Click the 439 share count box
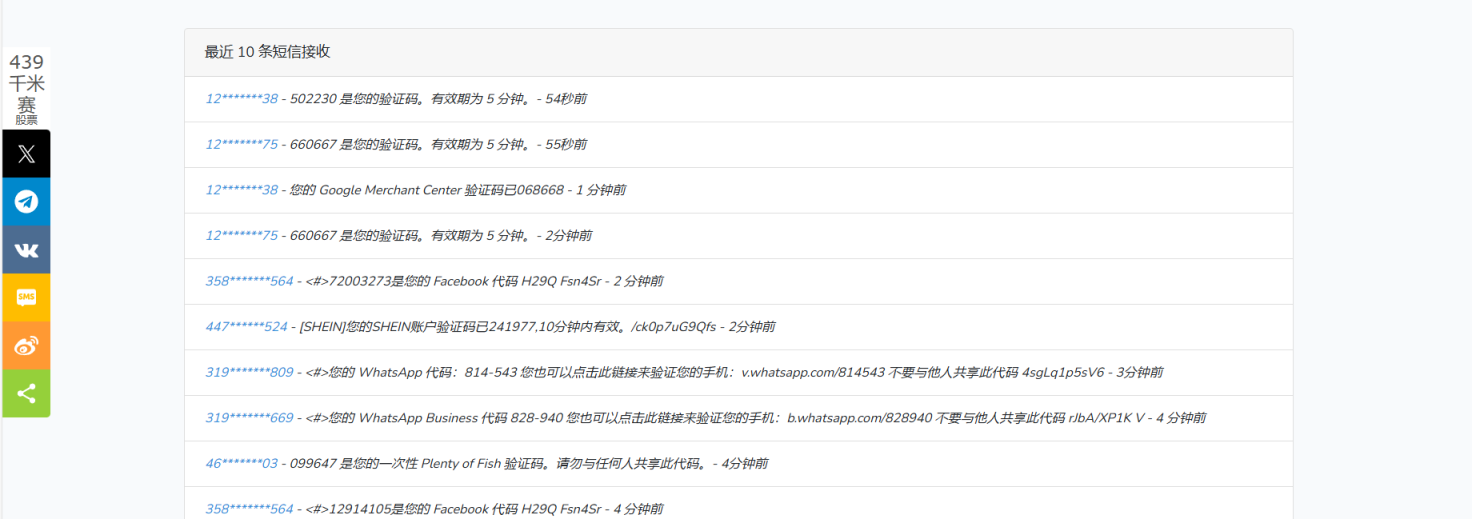 26,88
